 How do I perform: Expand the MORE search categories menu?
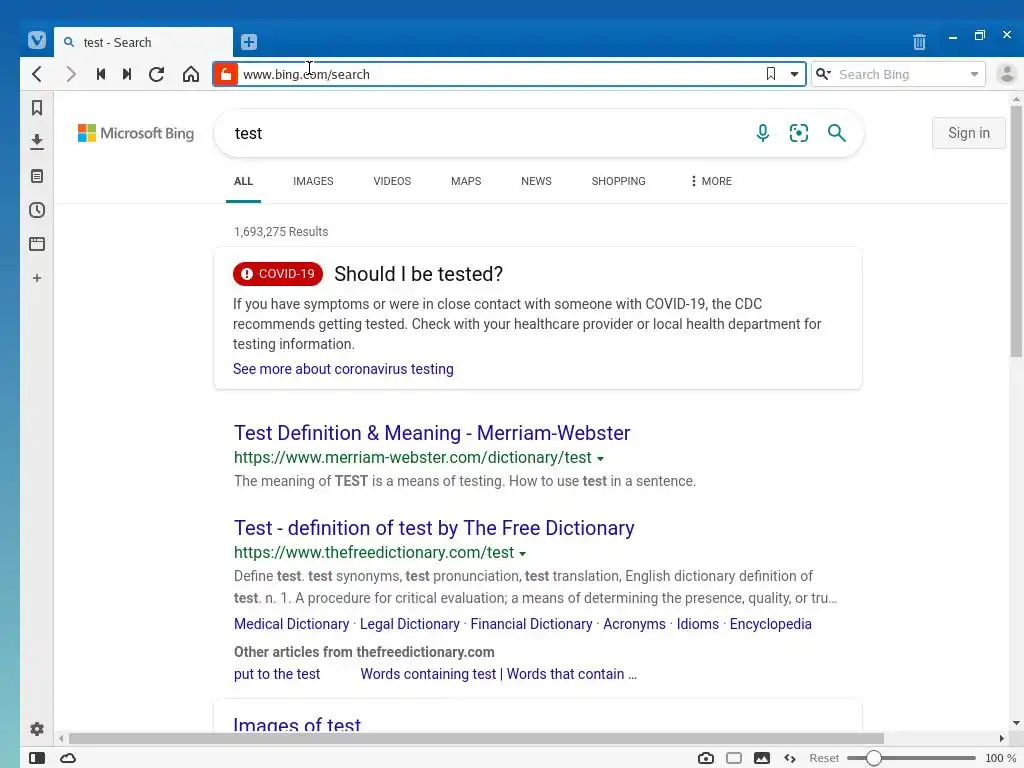(711, 181)
